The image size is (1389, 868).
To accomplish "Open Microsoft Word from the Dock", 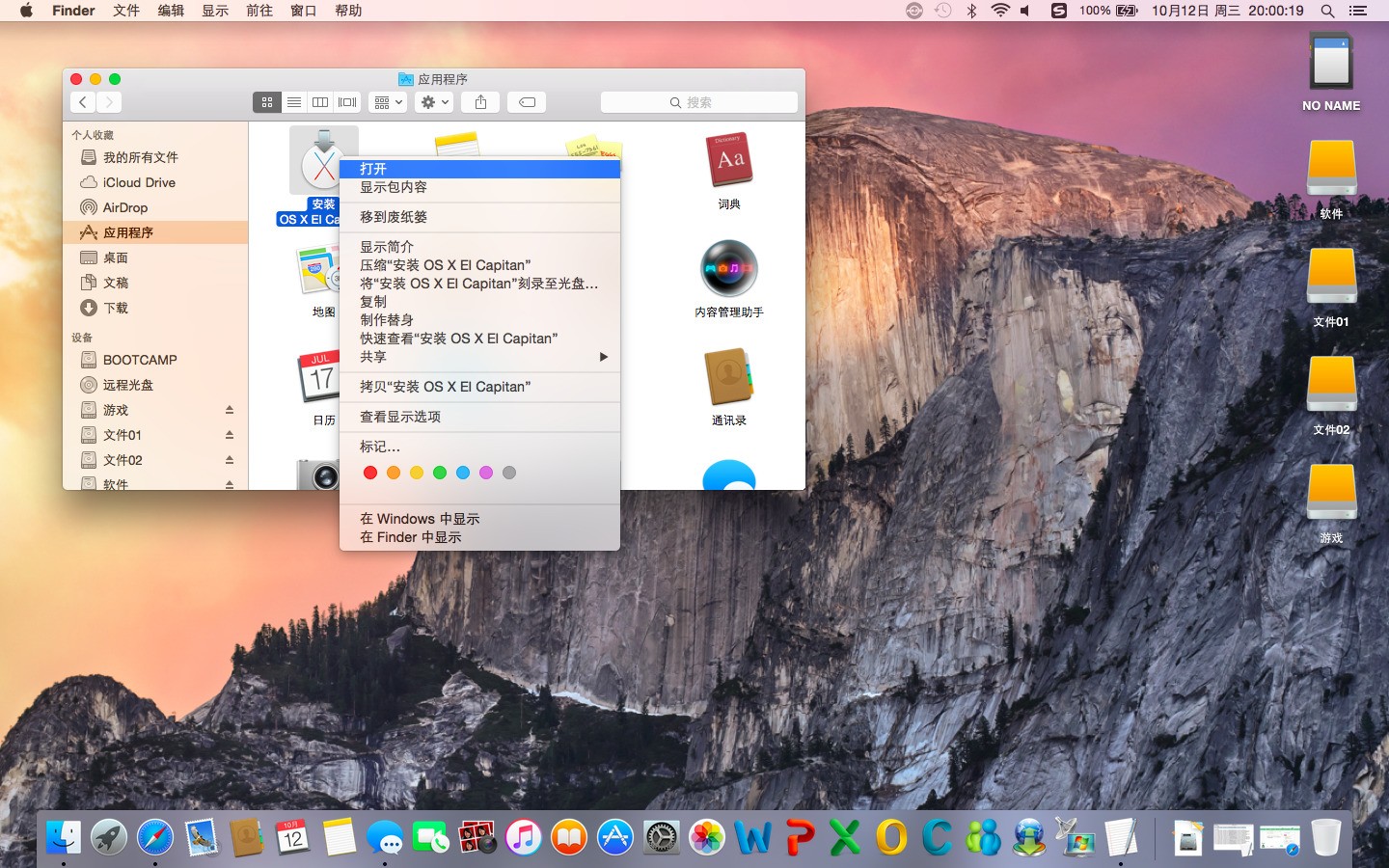I will tap(753, 837).
